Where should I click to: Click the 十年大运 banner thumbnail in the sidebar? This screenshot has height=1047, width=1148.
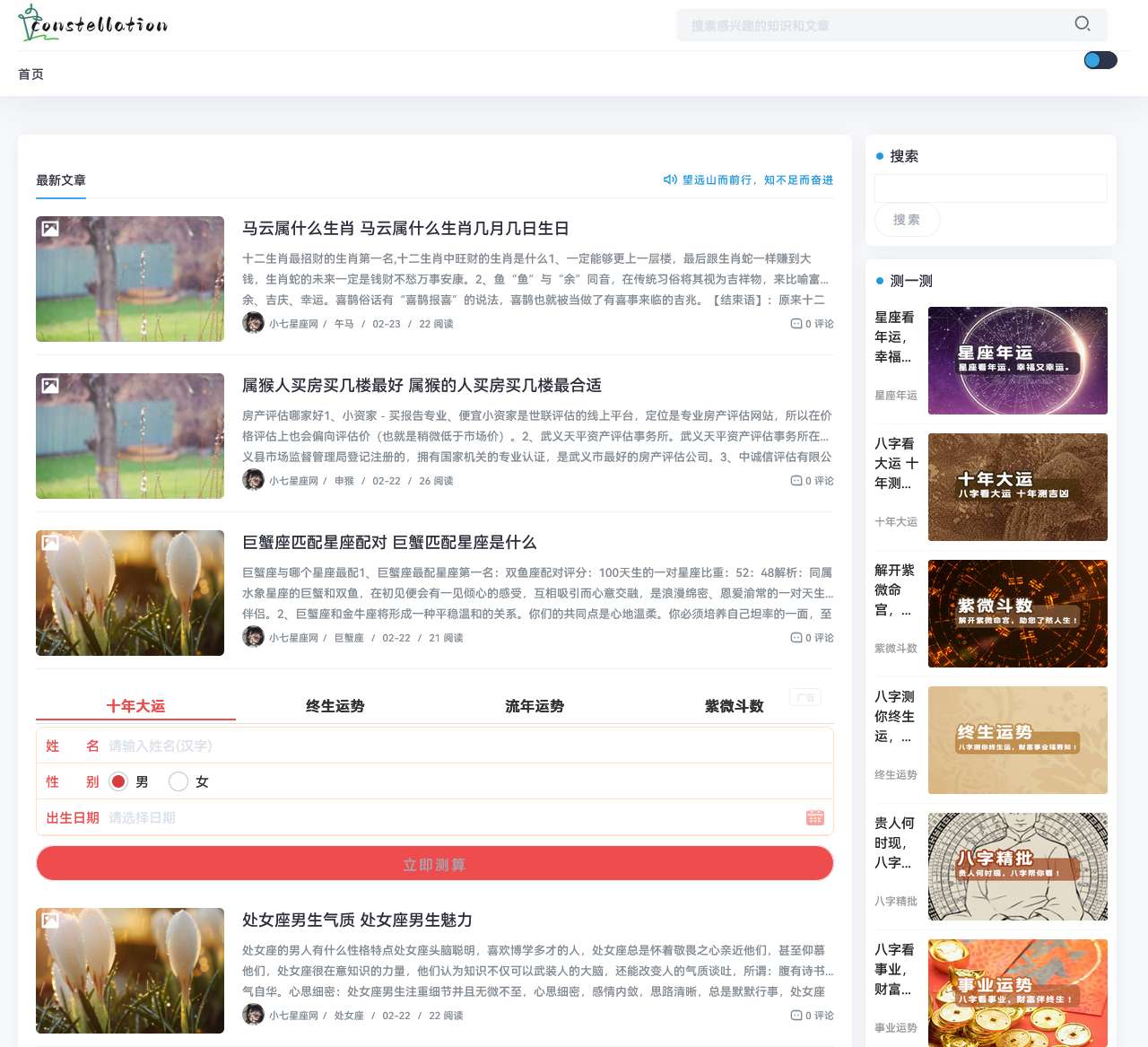[x=1017, y=487]
